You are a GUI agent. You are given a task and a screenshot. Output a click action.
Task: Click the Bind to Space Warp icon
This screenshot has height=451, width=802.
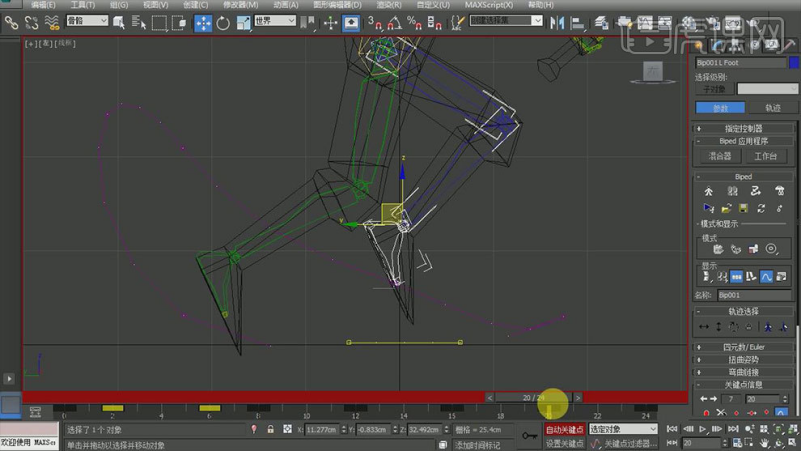pyautogui.click(x=52, y=22)
